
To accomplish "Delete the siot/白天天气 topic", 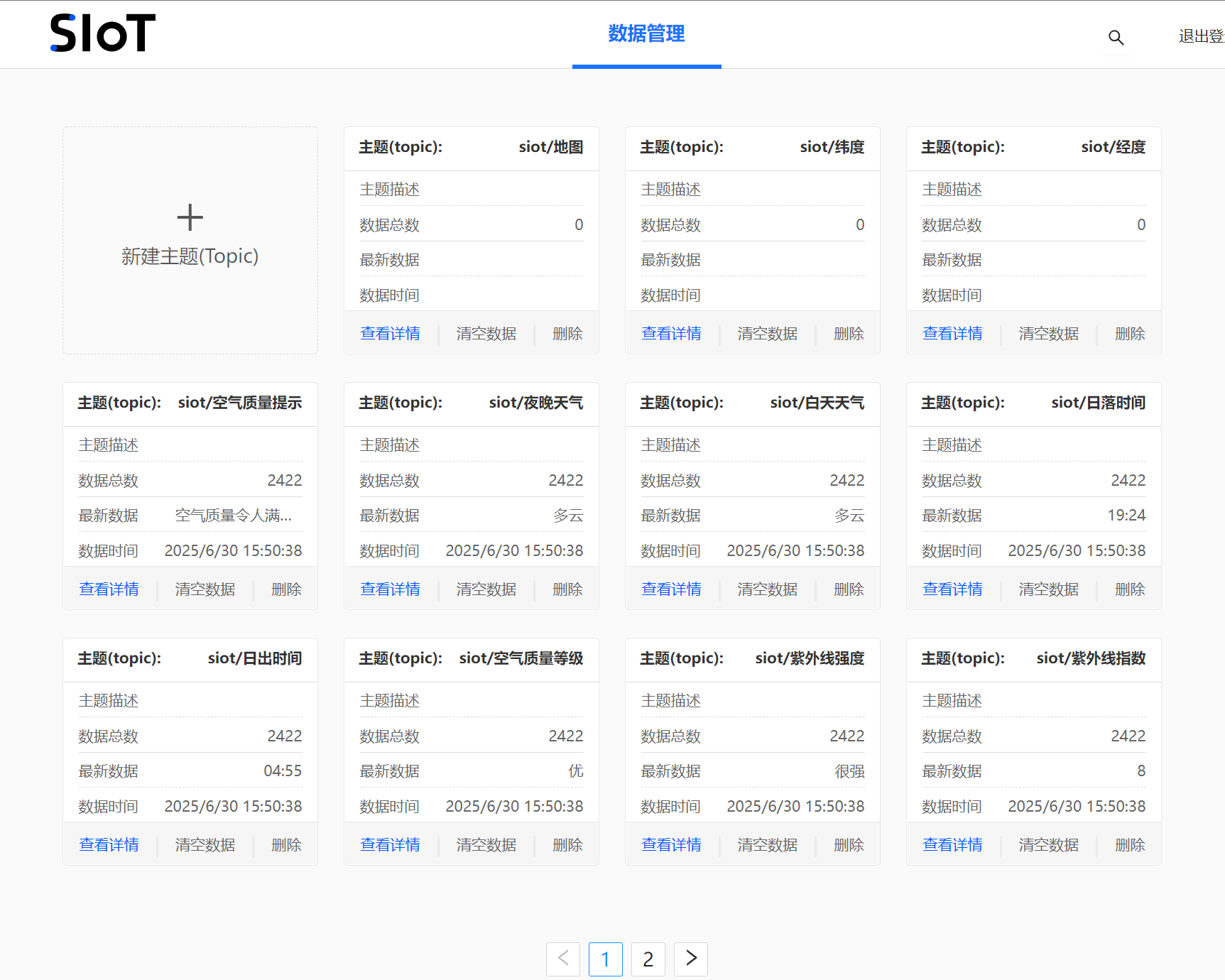I will tap(849, 589).
